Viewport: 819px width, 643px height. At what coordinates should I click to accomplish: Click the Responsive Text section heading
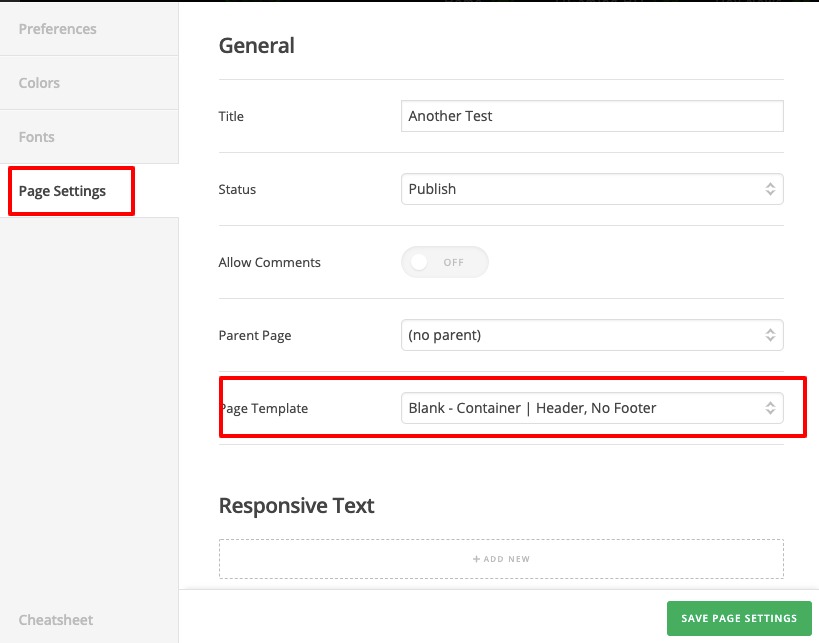[x=296, y=506]
